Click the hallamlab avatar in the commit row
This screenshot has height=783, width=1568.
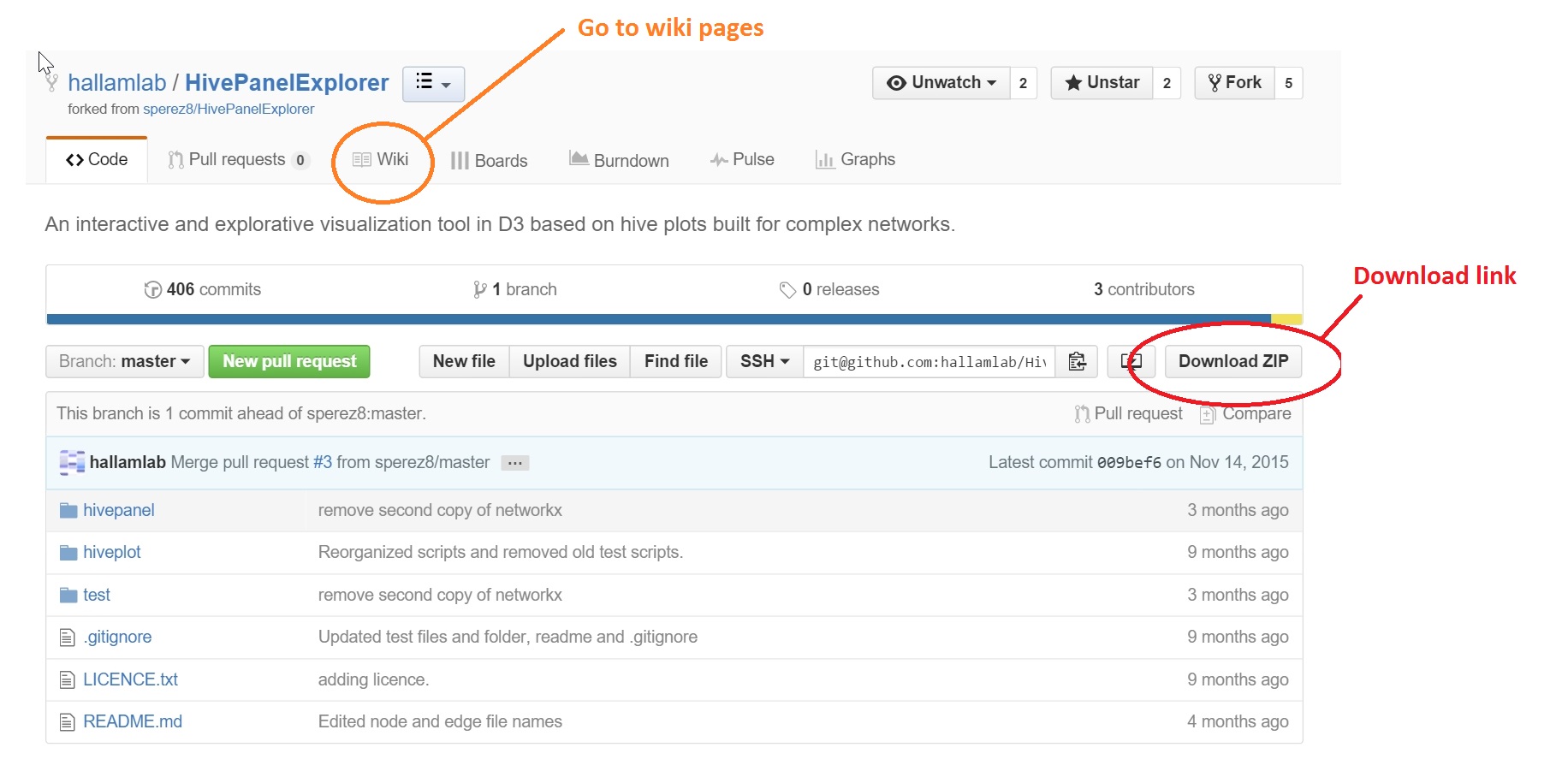[x=72, y=462]
